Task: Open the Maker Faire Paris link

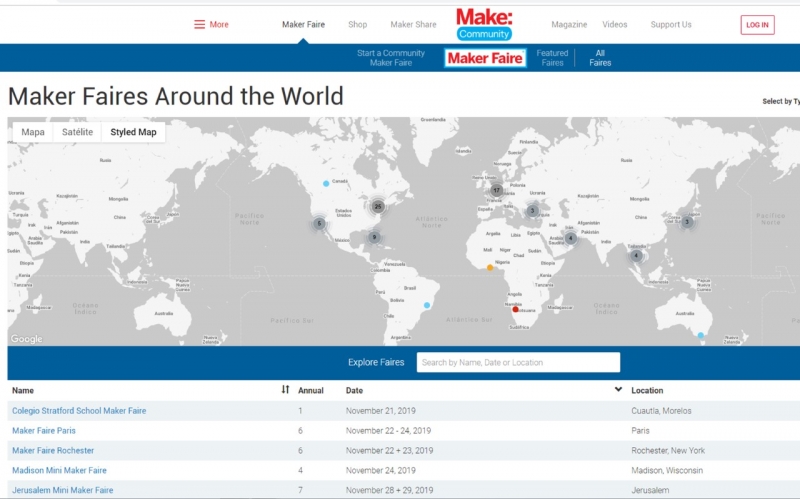Action: pyautogui.click(x=44, y=431)
